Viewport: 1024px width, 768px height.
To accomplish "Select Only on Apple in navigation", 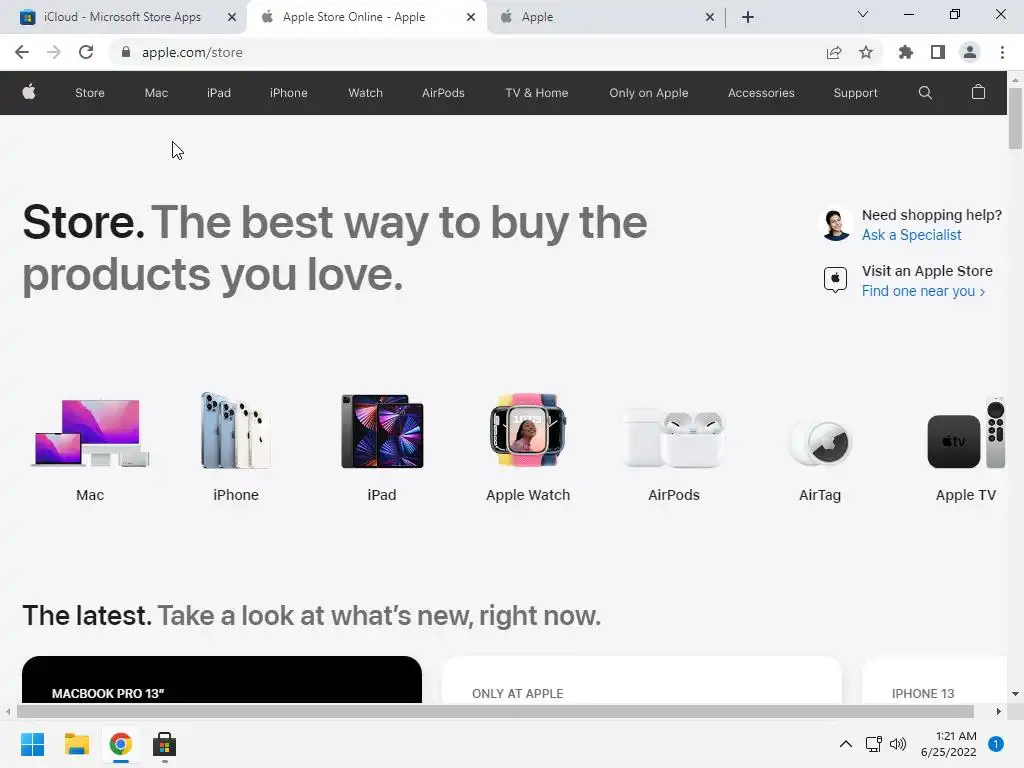I will 648,93.
